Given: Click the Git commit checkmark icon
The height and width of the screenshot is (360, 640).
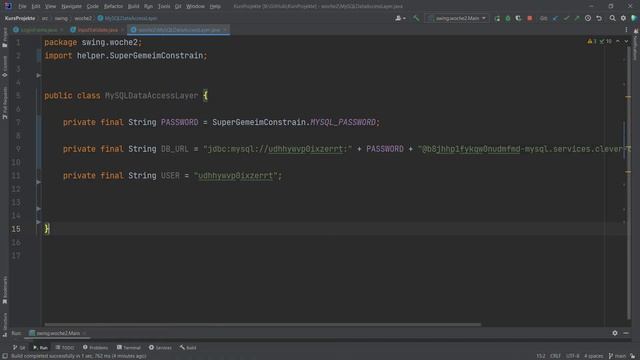Looking at the screenshot, I should 566,18.
